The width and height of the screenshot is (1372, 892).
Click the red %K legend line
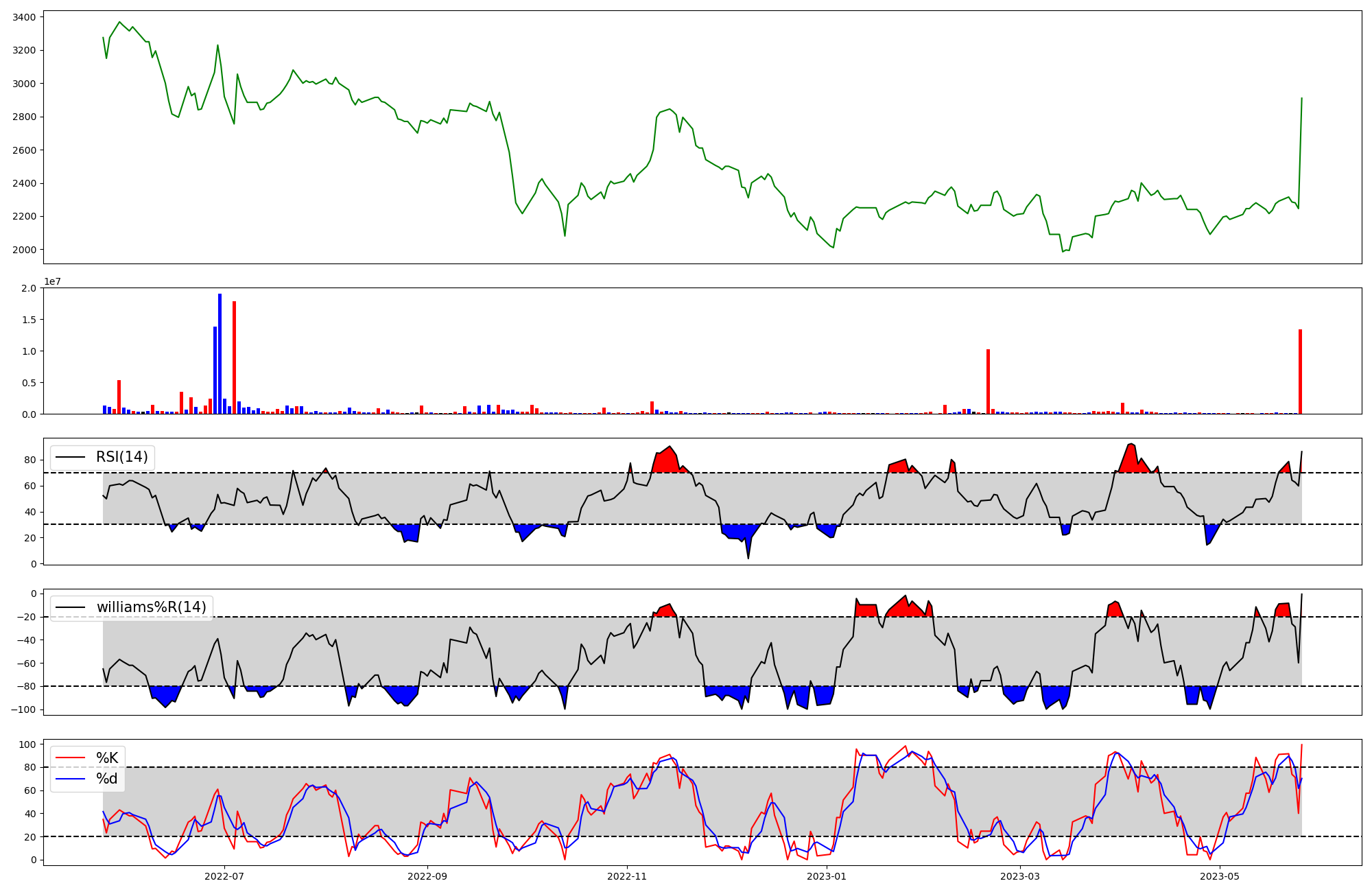coord(70,758)
